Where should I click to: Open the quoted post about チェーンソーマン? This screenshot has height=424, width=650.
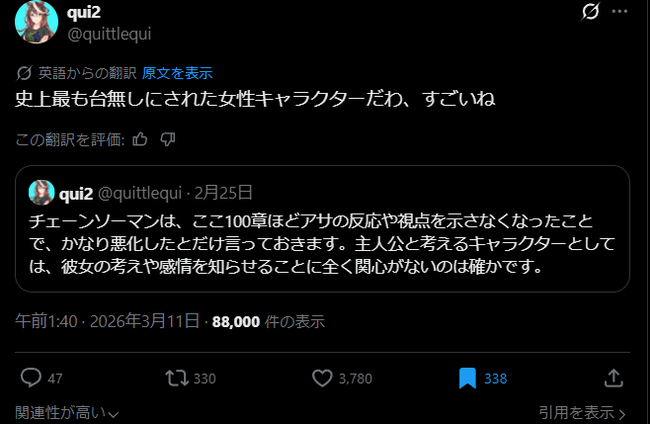[x=323, y=229]
